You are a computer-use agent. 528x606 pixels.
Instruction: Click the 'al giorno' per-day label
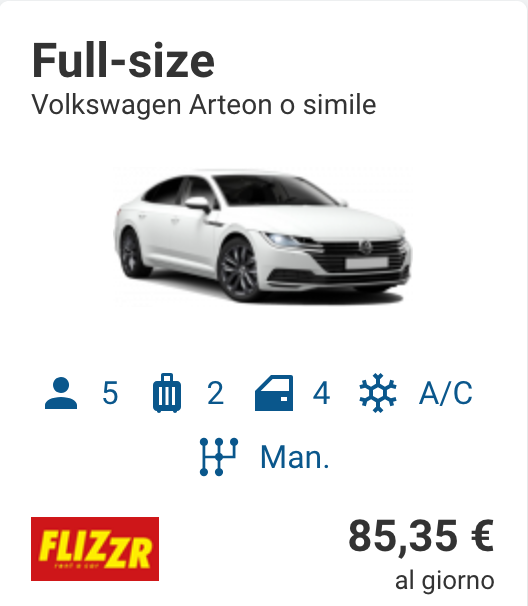(x=445, y=580)
